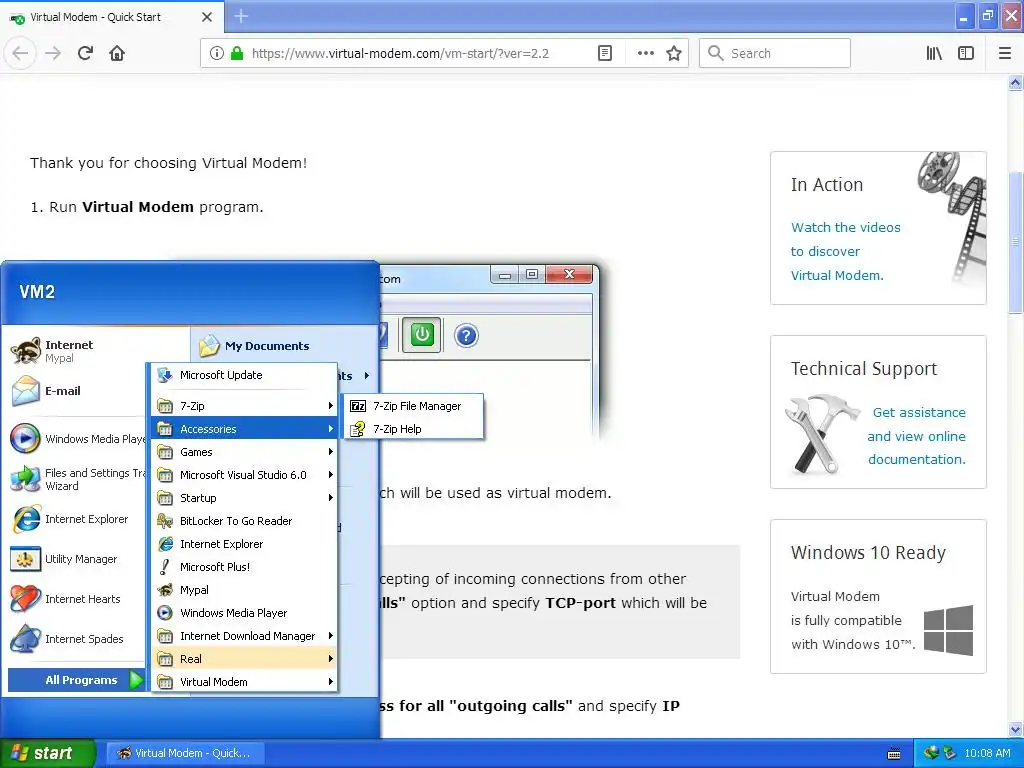Click the page scrollbar up arrow
Screen dimensions: 1024x768
coord(1016,82)
